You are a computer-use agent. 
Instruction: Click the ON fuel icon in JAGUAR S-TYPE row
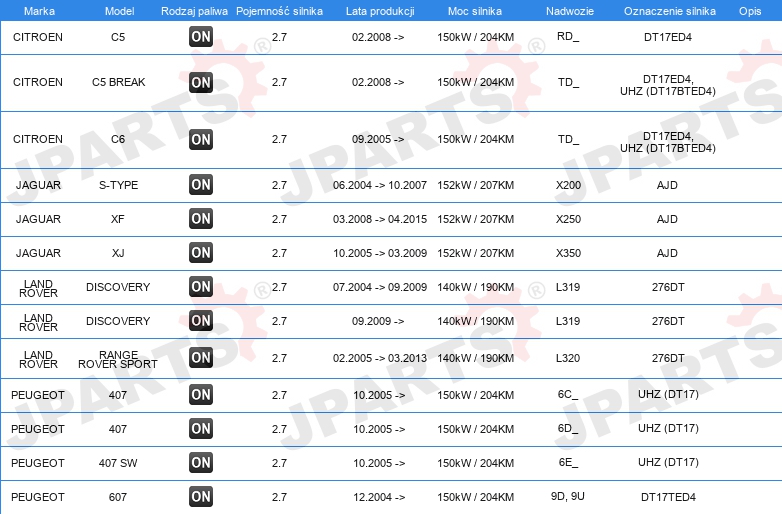tap(201, 184)
